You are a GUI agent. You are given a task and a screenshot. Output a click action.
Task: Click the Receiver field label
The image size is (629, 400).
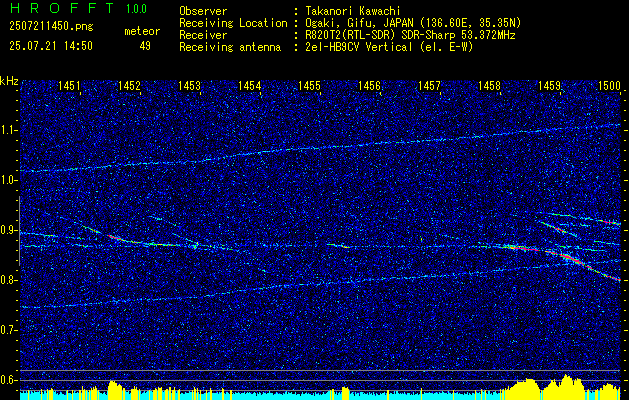click(x=203, y=35)
